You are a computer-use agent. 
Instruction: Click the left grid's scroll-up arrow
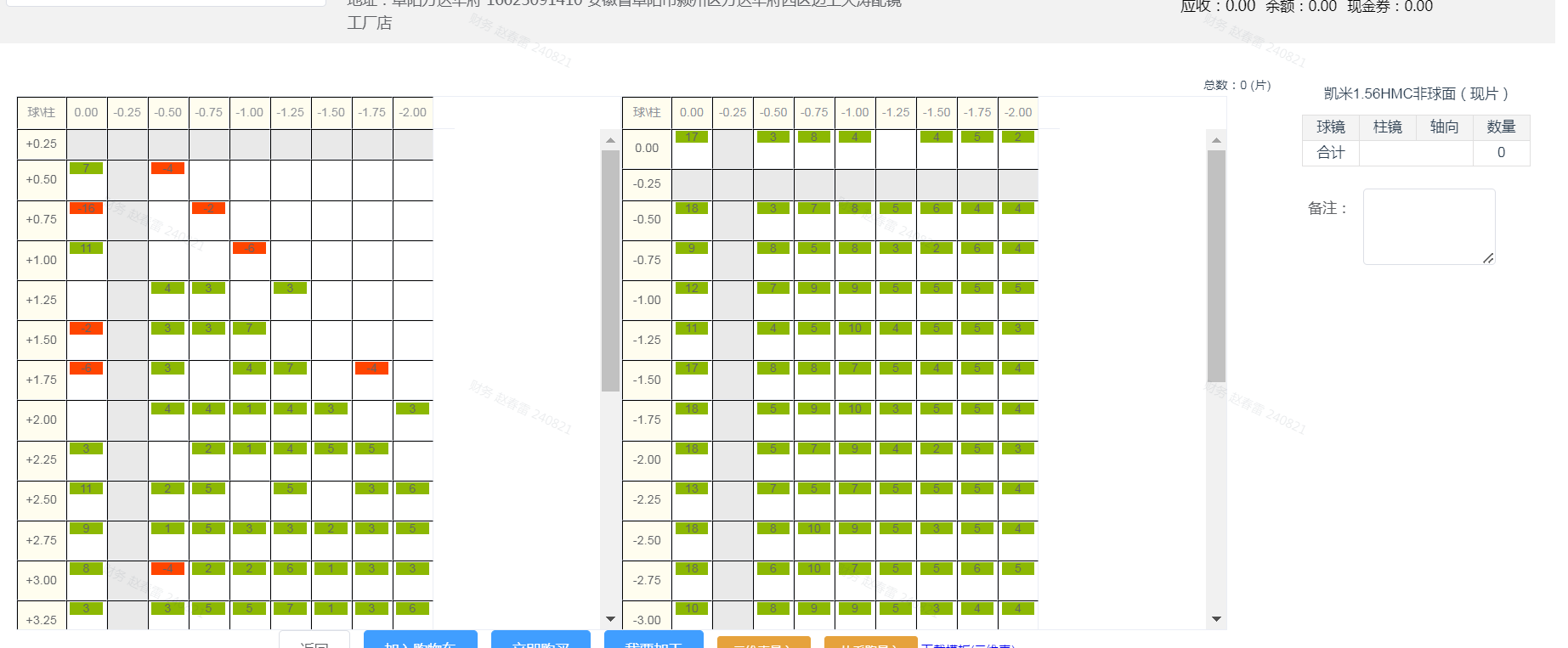point(610,140)
